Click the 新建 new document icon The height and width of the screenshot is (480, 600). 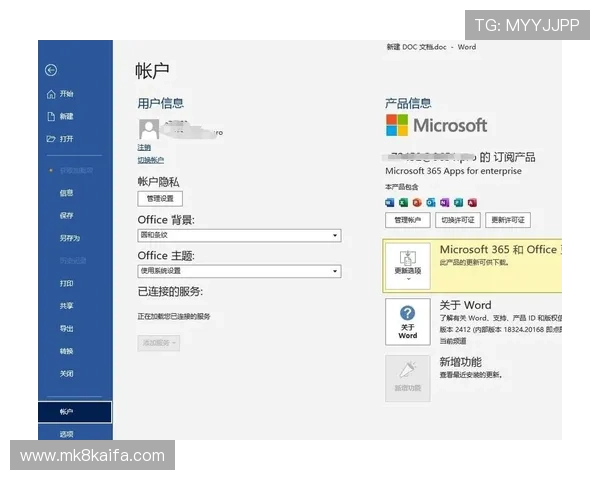click(51, 116)
